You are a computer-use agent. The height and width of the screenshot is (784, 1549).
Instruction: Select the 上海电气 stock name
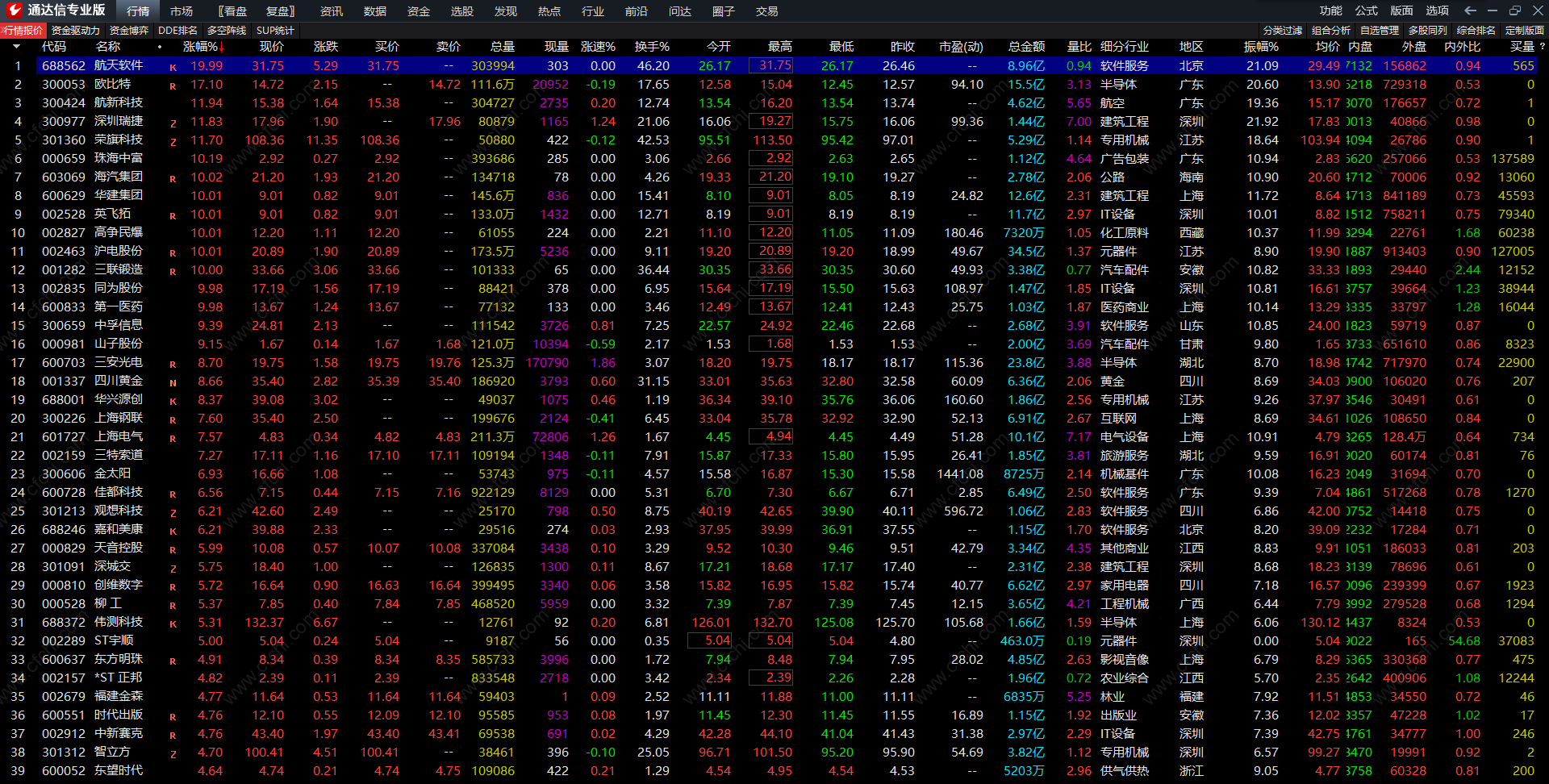(x=119, y=436)
